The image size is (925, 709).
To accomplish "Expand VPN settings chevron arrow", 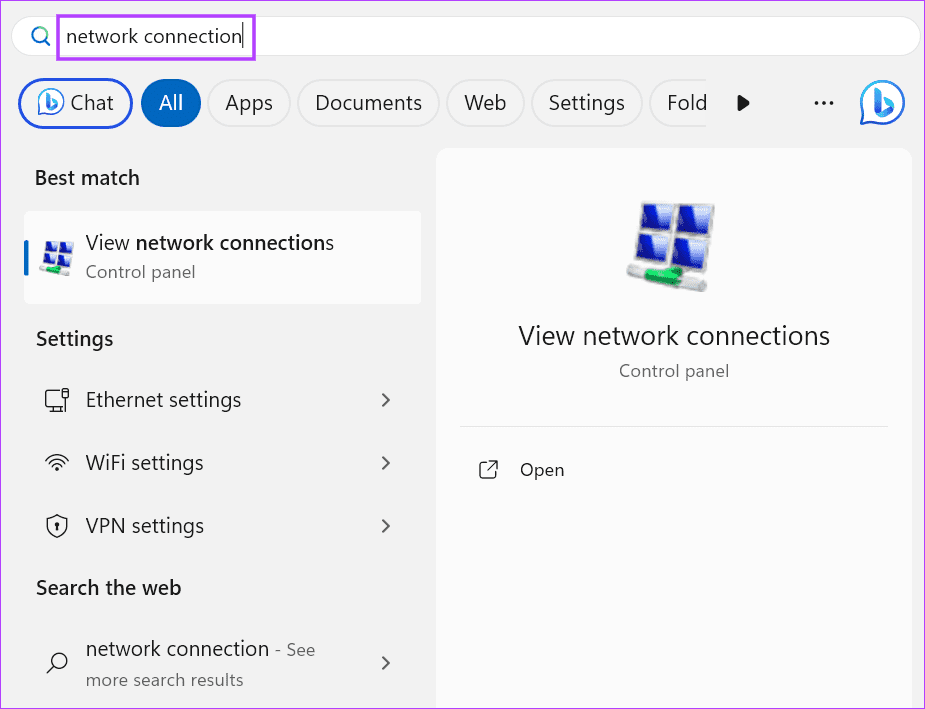I will tap(386, 526).
